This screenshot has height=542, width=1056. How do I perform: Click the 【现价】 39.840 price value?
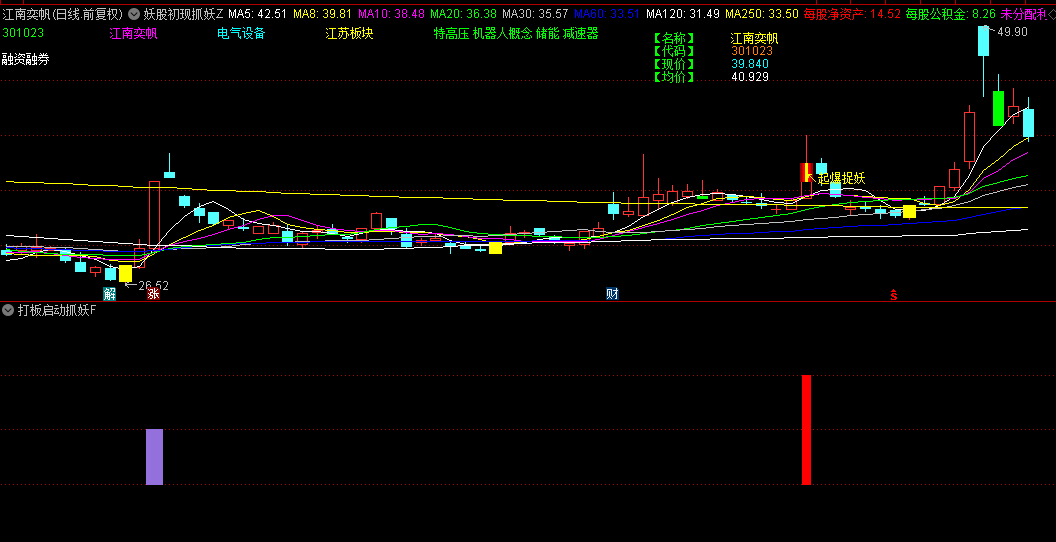coord(750,64)
